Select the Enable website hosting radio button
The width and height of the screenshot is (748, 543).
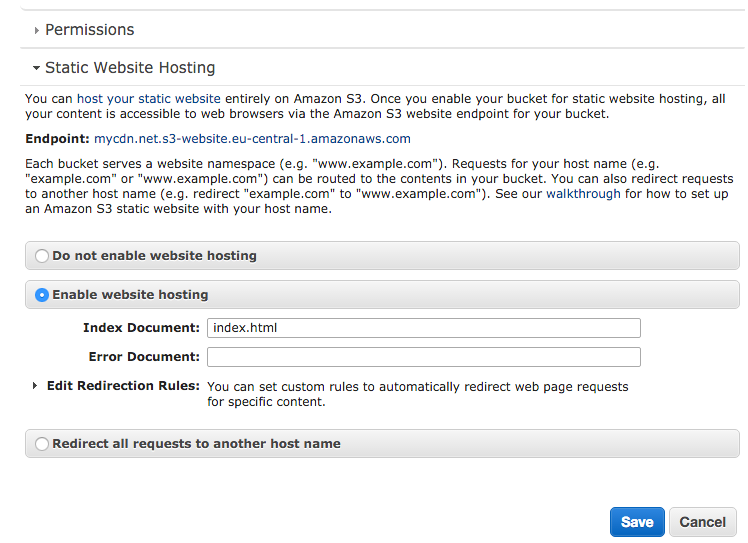pos(42,295)
